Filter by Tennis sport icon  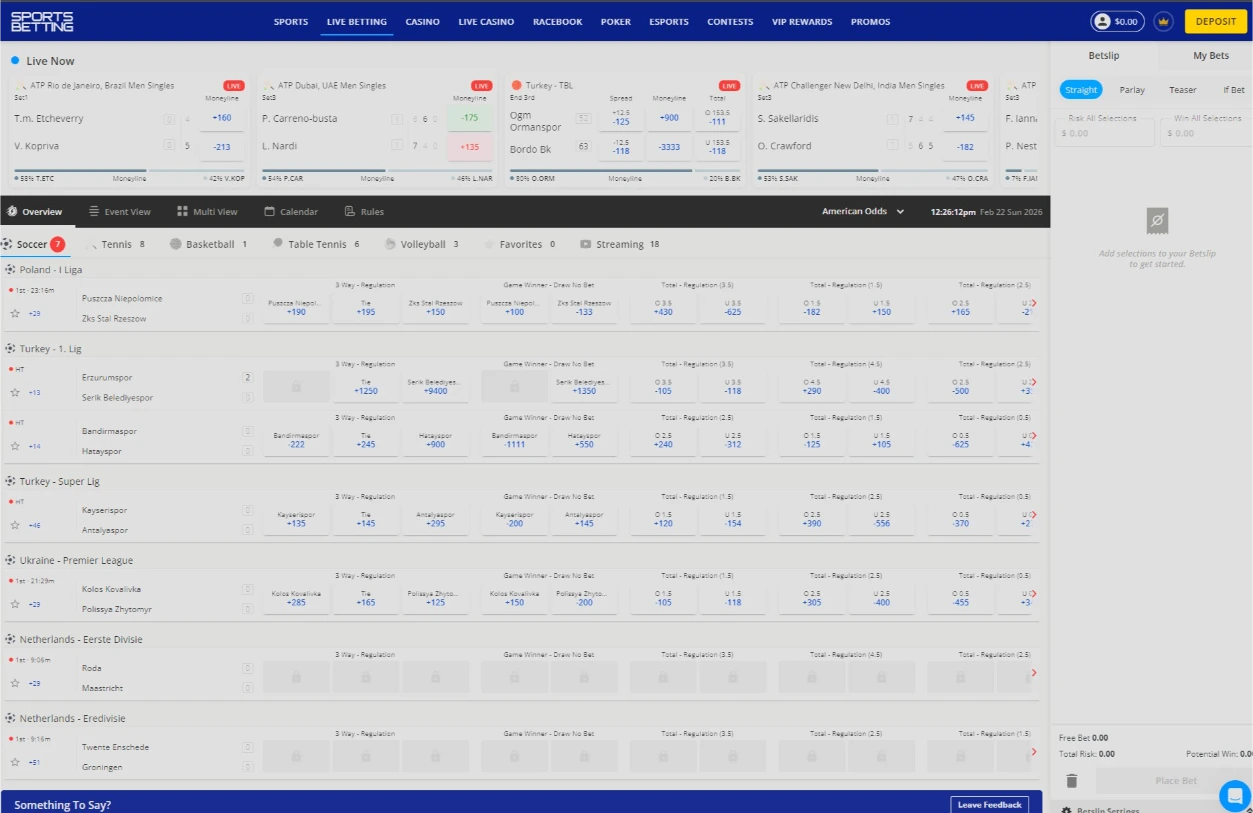click(92, 245)
